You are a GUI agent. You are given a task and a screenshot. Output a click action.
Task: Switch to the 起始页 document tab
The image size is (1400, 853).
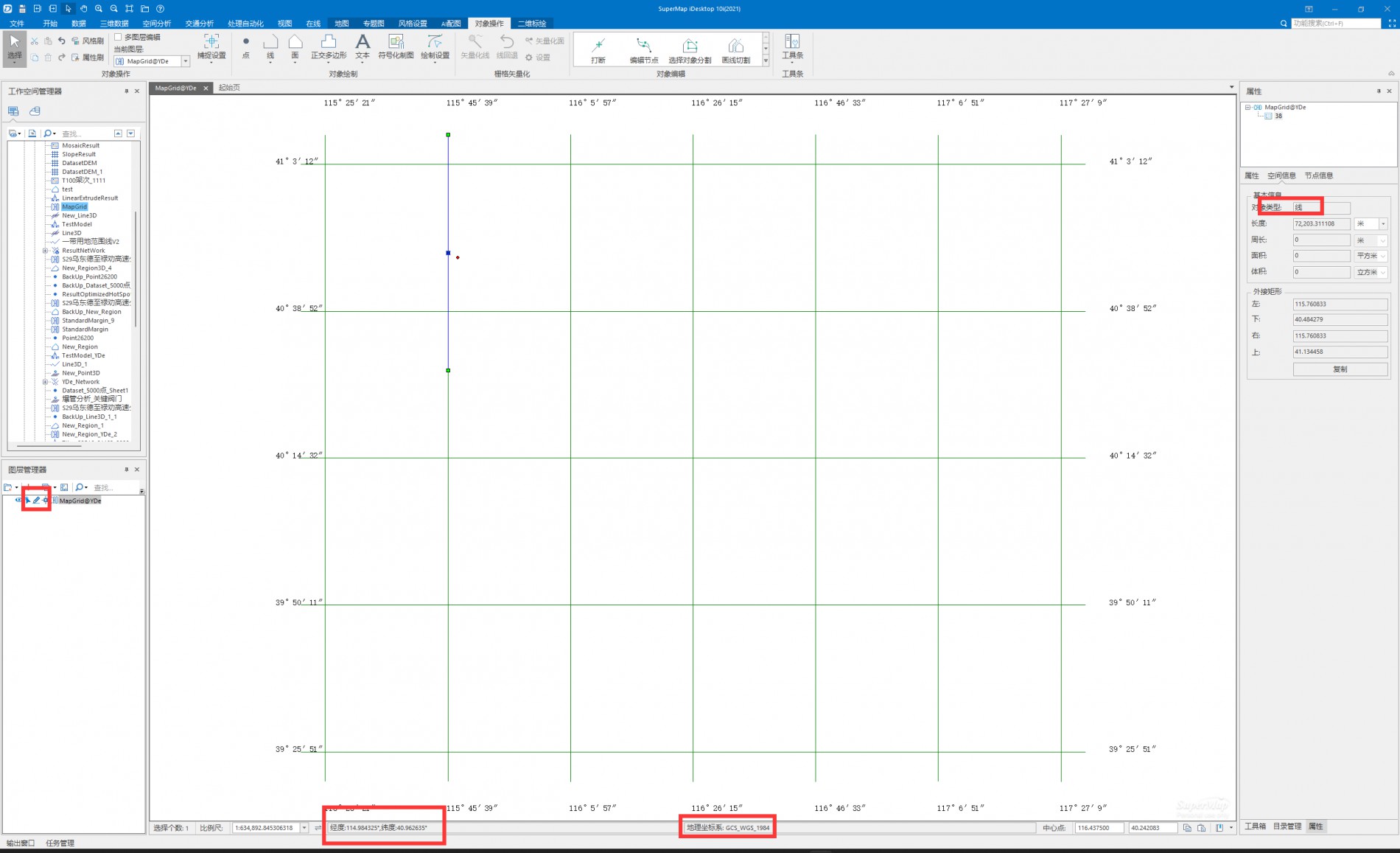tap(229, 88)
